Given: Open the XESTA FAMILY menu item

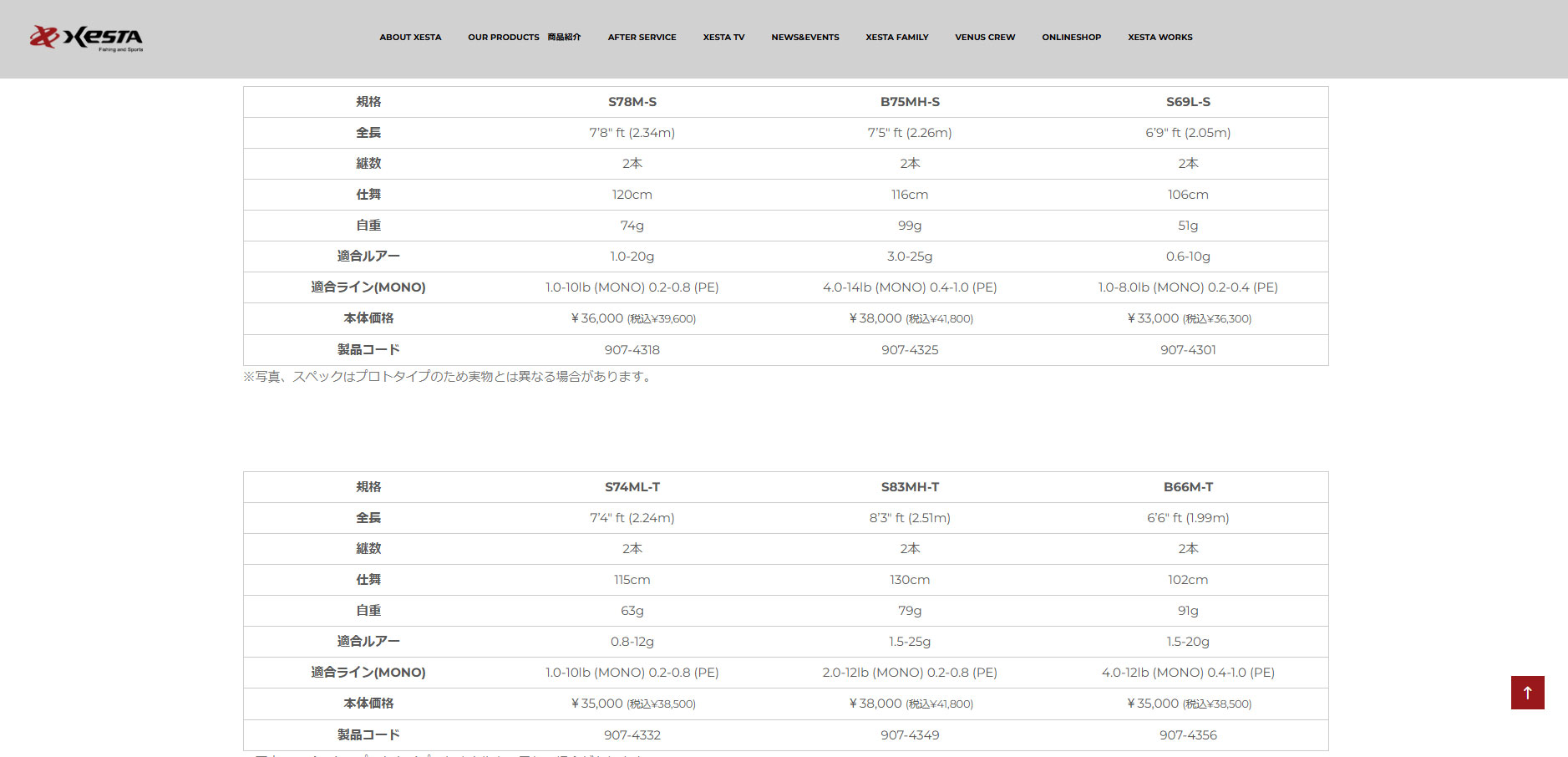Looking at the screenshot, I should click(x=897, y=38).
